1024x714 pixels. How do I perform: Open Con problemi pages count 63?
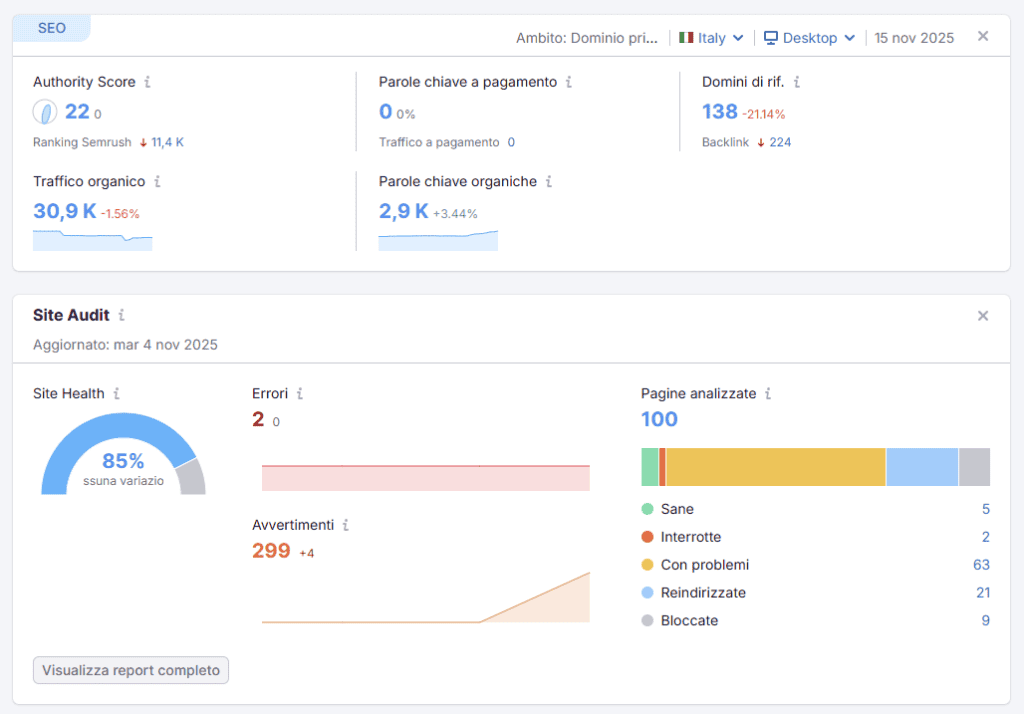(982, 564)
